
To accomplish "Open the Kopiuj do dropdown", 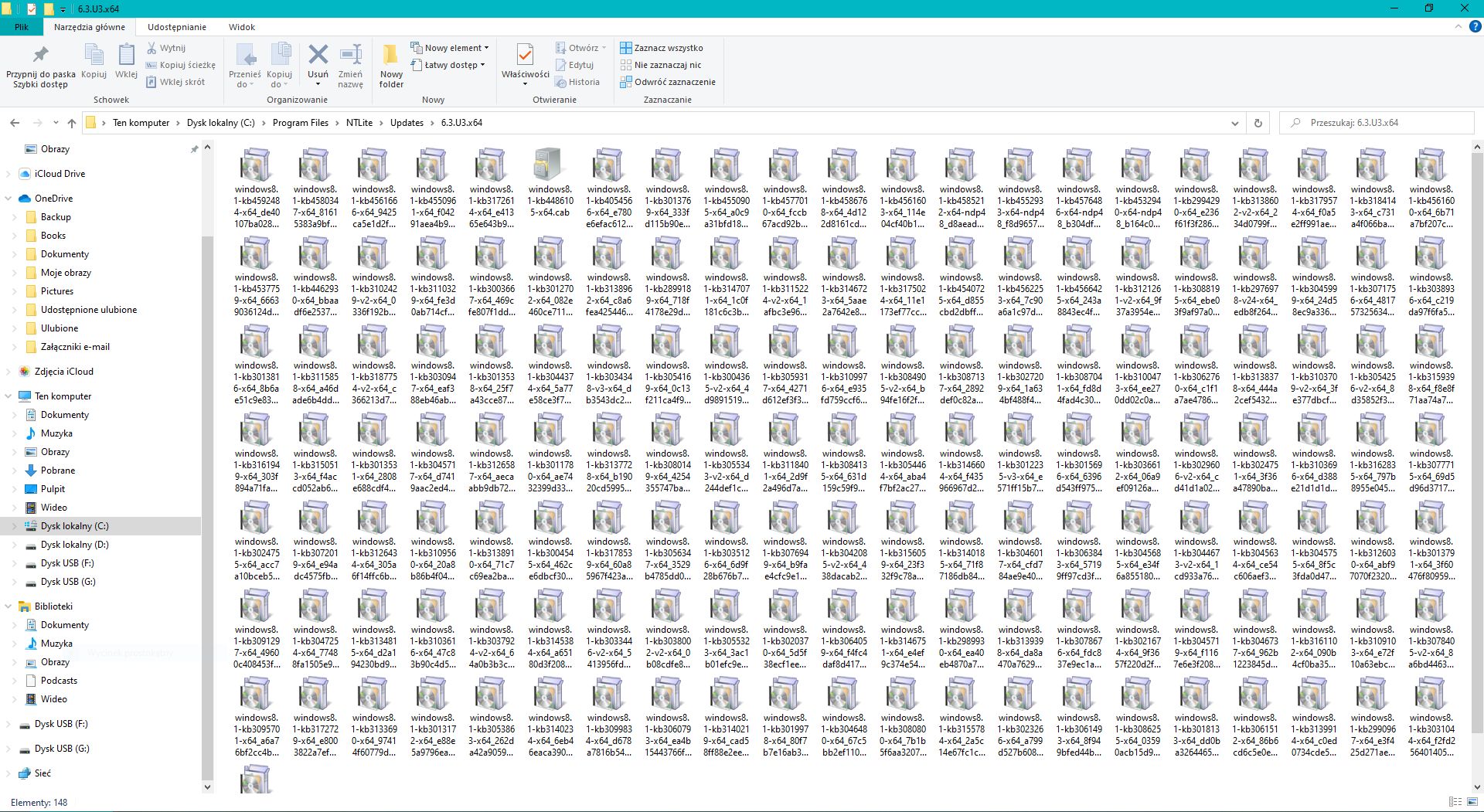I will click(279, 65).
